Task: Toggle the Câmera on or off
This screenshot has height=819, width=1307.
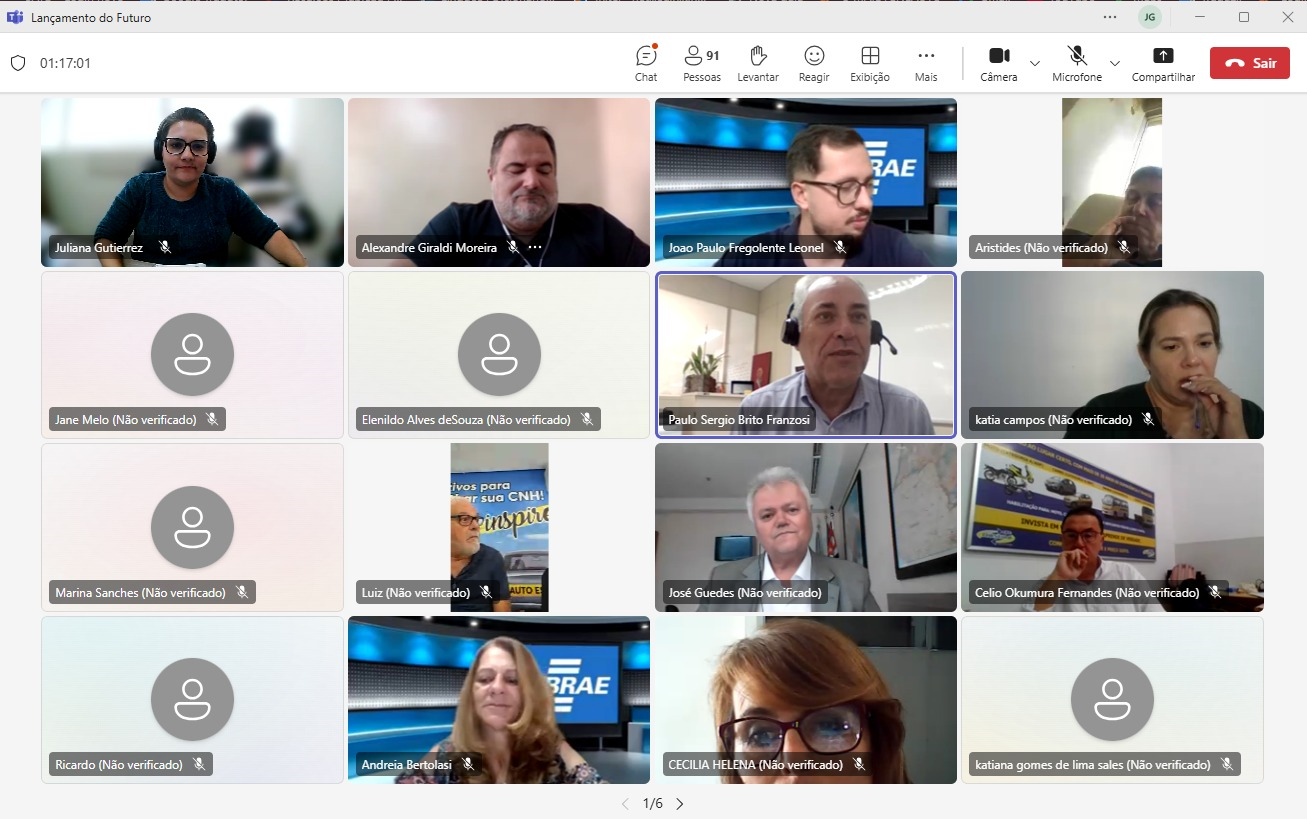Action: click(x=999, y=63)
